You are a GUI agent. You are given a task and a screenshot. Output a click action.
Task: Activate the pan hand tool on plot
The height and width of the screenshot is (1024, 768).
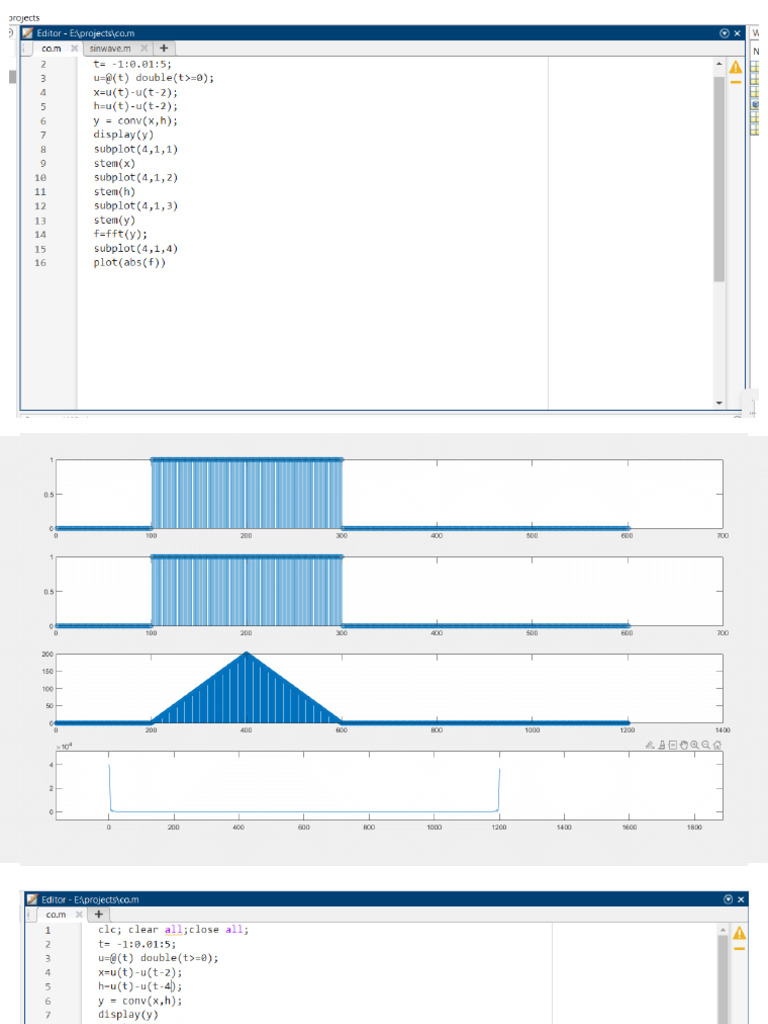click(x=684, y=745)
